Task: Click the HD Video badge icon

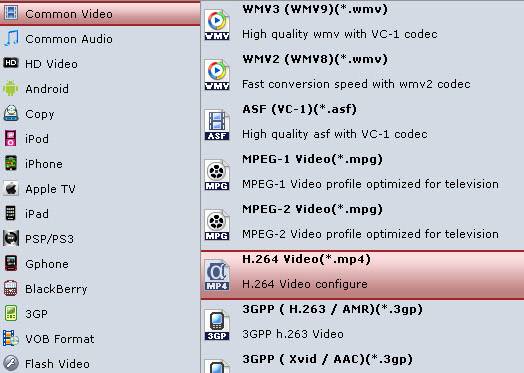Action: (10, 63)
